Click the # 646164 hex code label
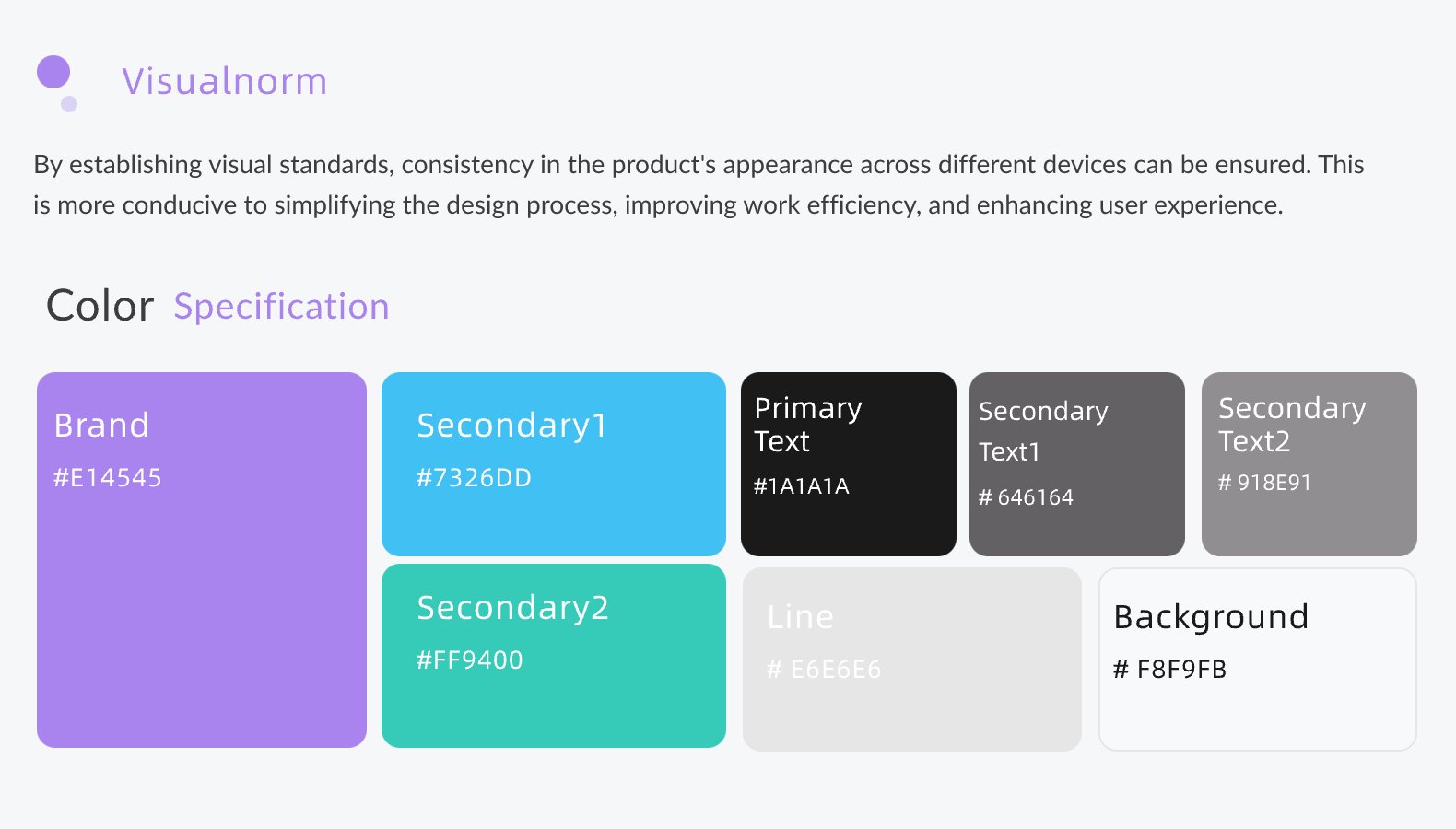 tap(1026, 497)
